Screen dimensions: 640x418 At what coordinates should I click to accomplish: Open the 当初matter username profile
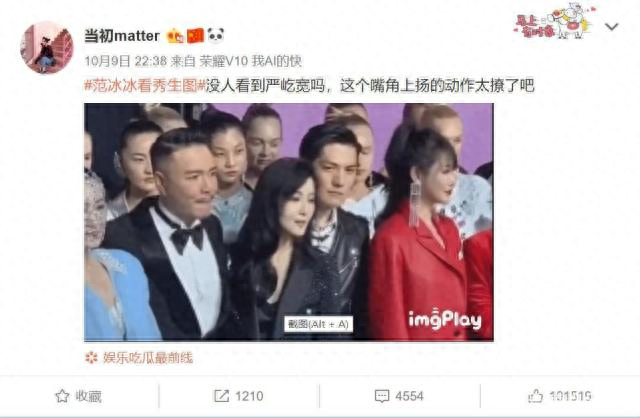122,36
